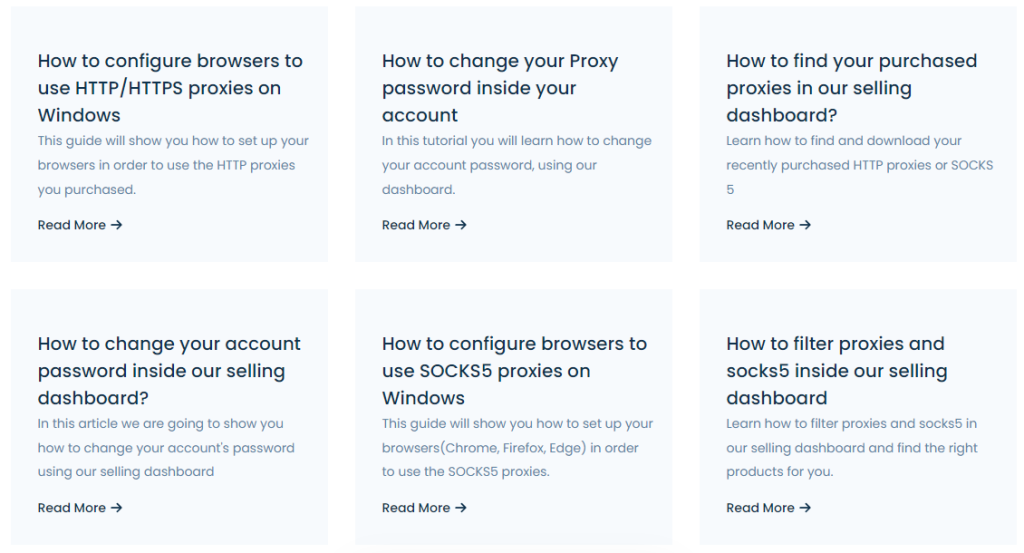Click 'Read More' text for filter proxies article
The width and height of the screenshot is (1024, 553).
click(760, 508)
